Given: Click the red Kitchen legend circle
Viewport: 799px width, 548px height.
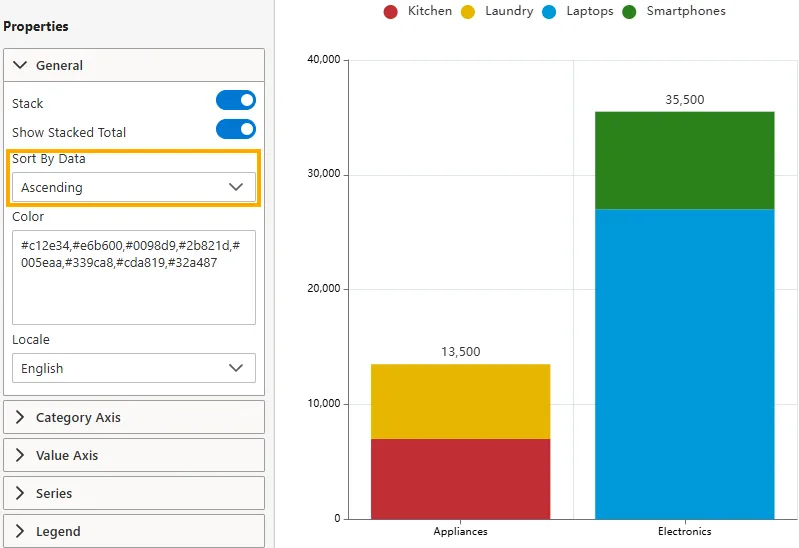Looking at the screenshot, I should [390, 12].
